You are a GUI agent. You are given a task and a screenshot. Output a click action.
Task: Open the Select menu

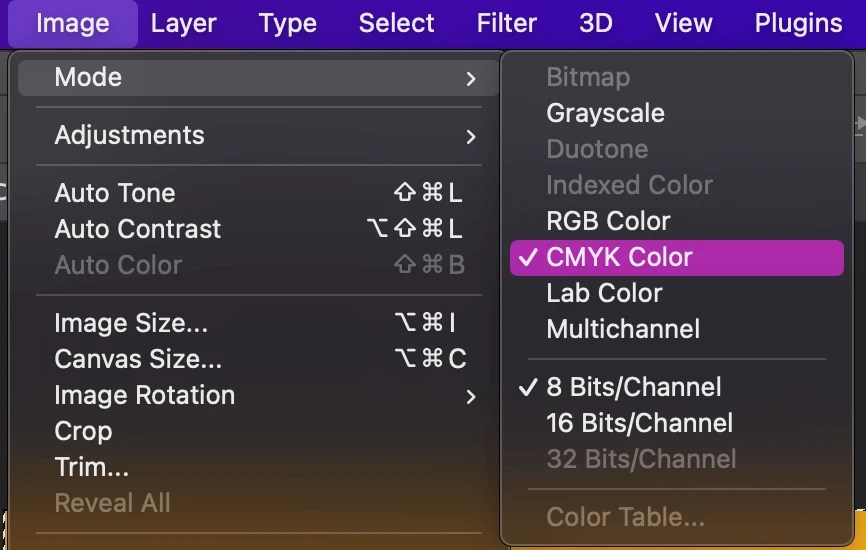396,23
